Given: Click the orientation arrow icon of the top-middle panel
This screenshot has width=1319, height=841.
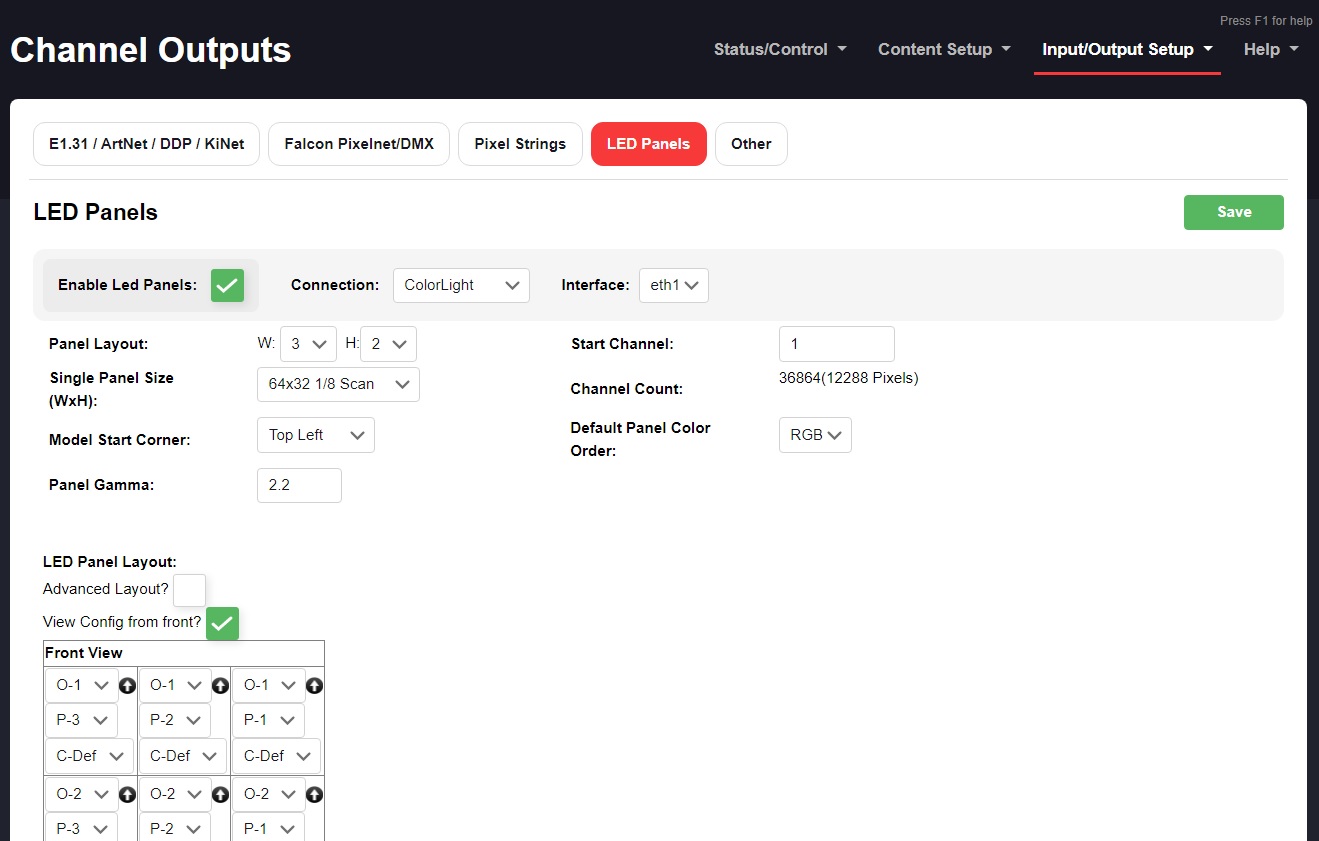Looking at the screenshot, I should click(220, 686).
